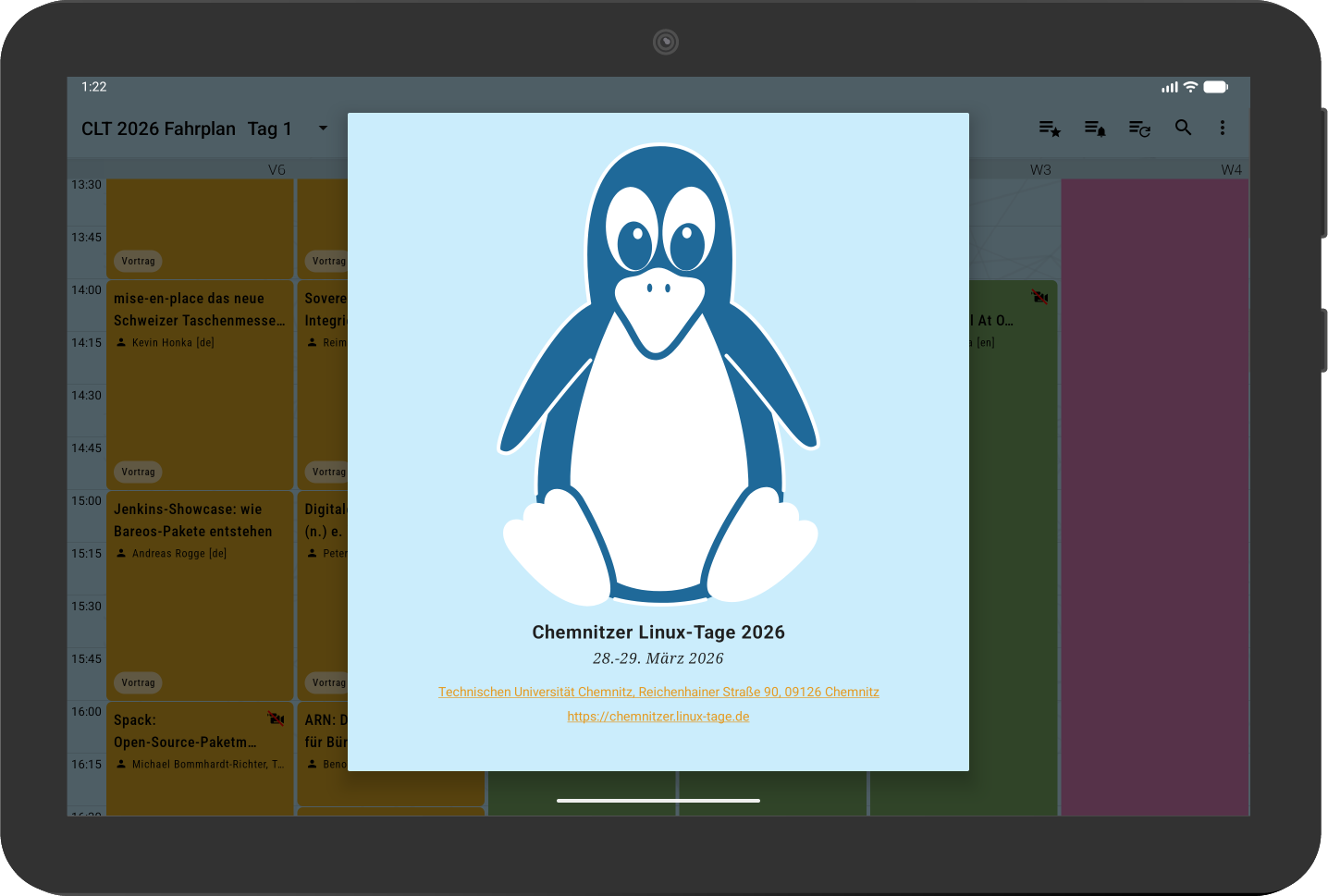
Task: Select the V6 room column header
Action: (x=277, y=170)
